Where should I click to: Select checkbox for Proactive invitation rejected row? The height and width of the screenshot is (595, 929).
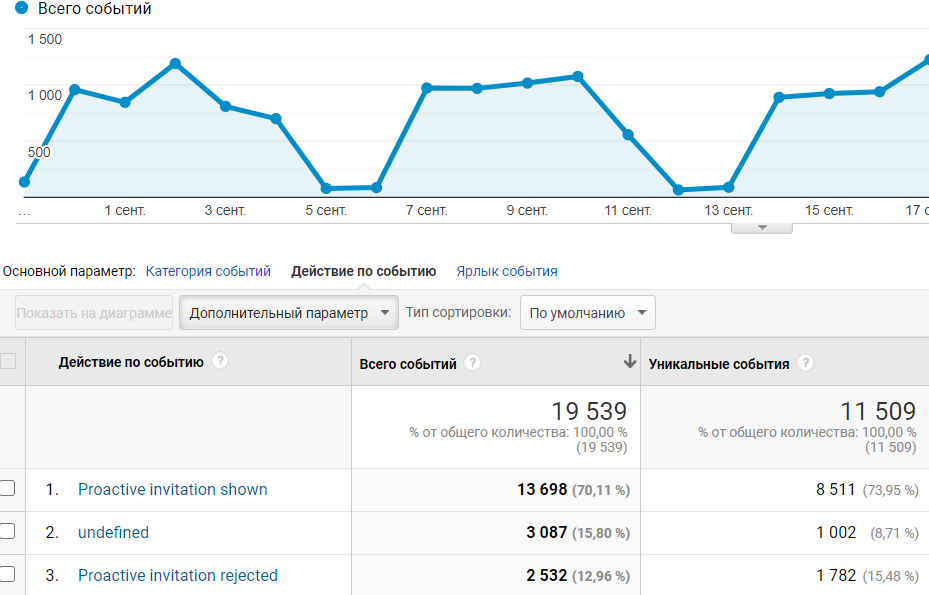[7, 575]
